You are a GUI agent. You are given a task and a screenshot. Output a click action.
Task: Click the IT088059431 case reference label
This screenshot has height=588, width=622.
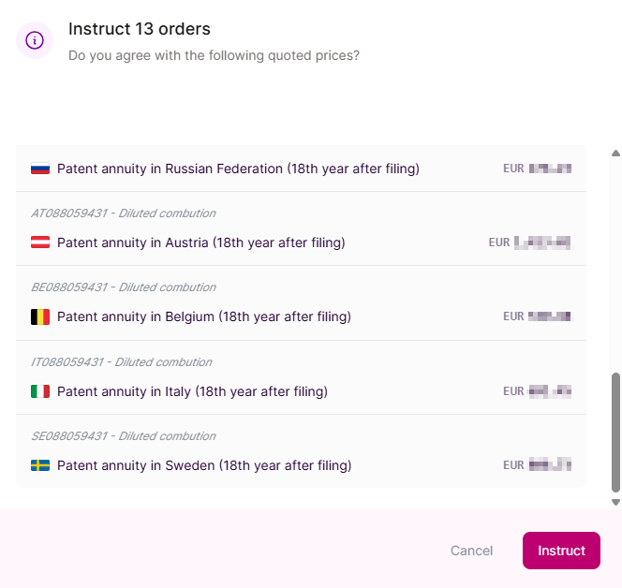(x=121, y=362)
